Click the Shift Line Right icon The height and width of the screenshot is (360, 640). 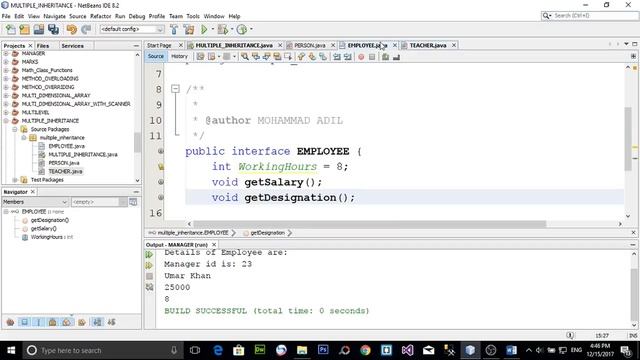pyautogui.click(x=348, y=57)
